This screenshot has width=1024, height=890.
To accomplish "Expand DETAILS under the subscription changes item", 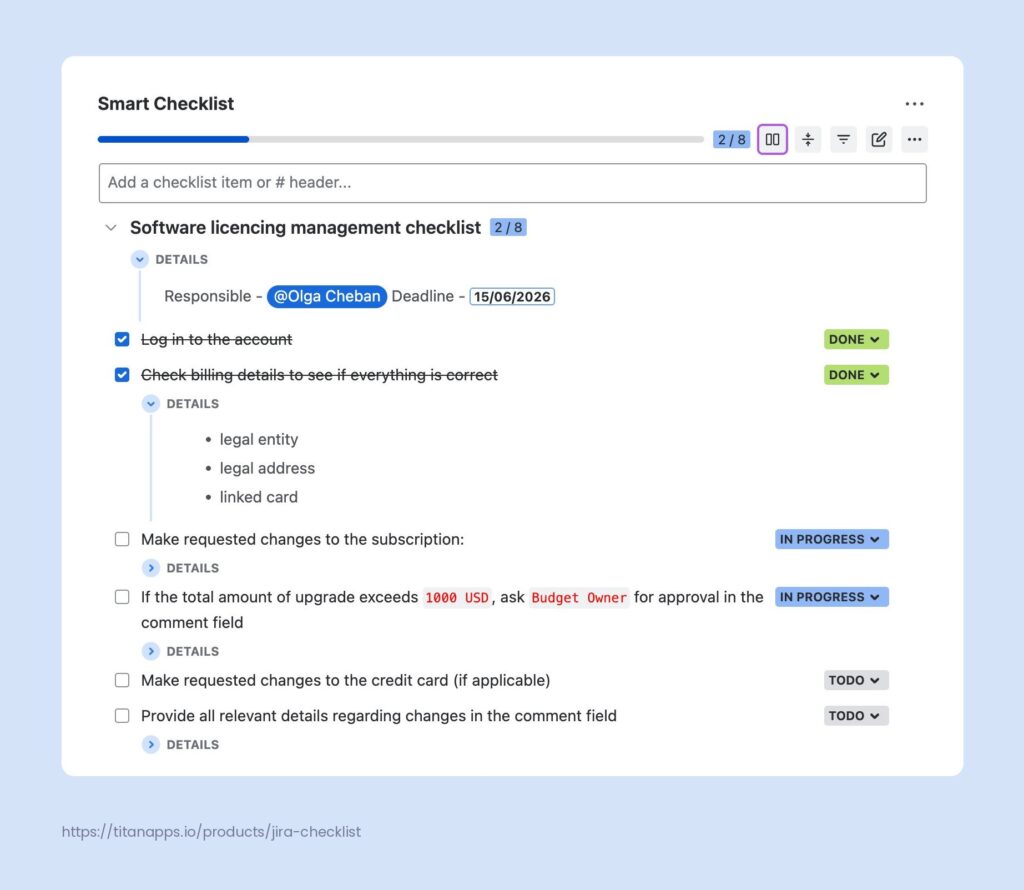I will pos(151,568).
